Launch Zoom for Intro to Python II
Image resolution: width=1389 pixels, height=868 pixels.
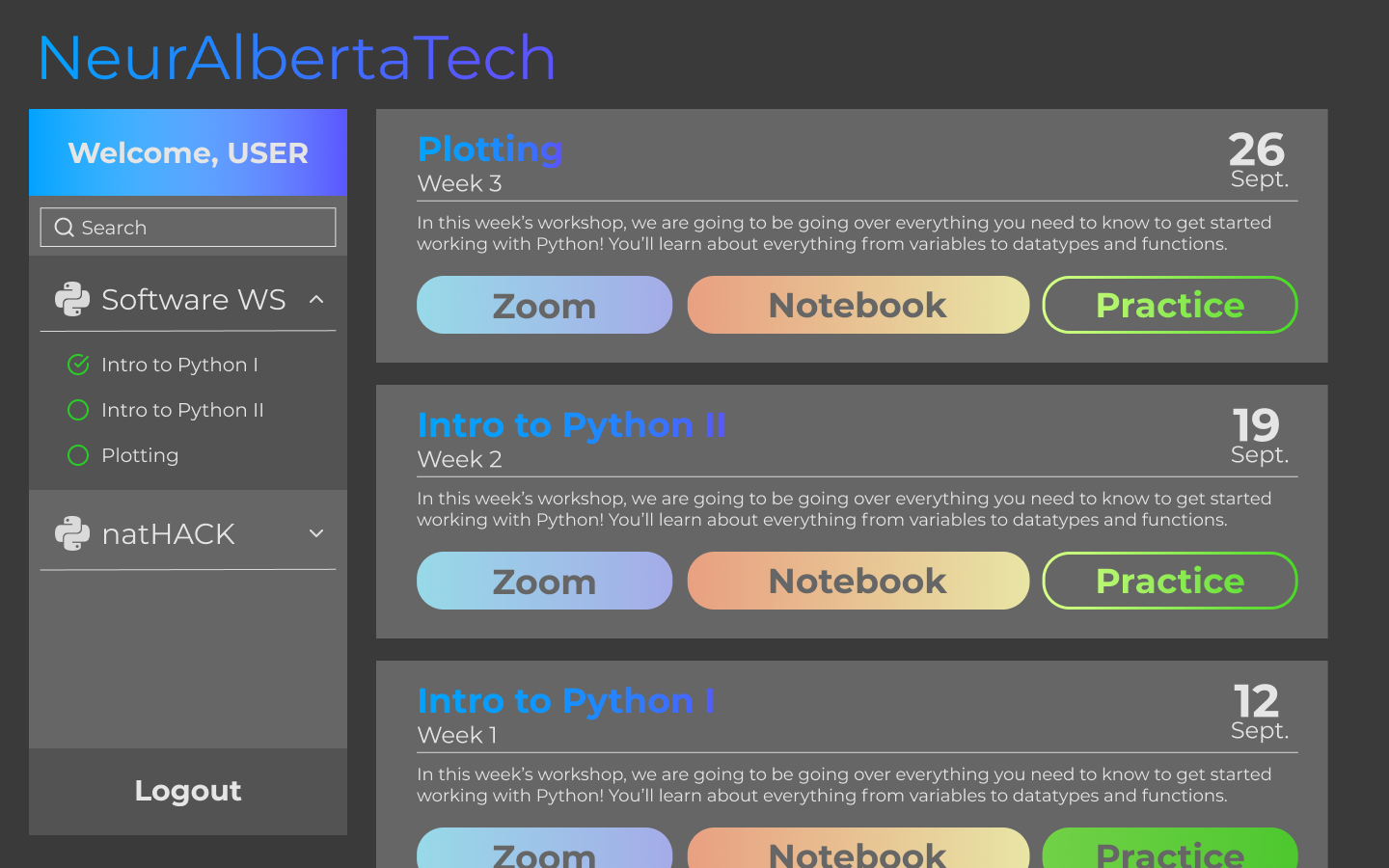point(544,581)
